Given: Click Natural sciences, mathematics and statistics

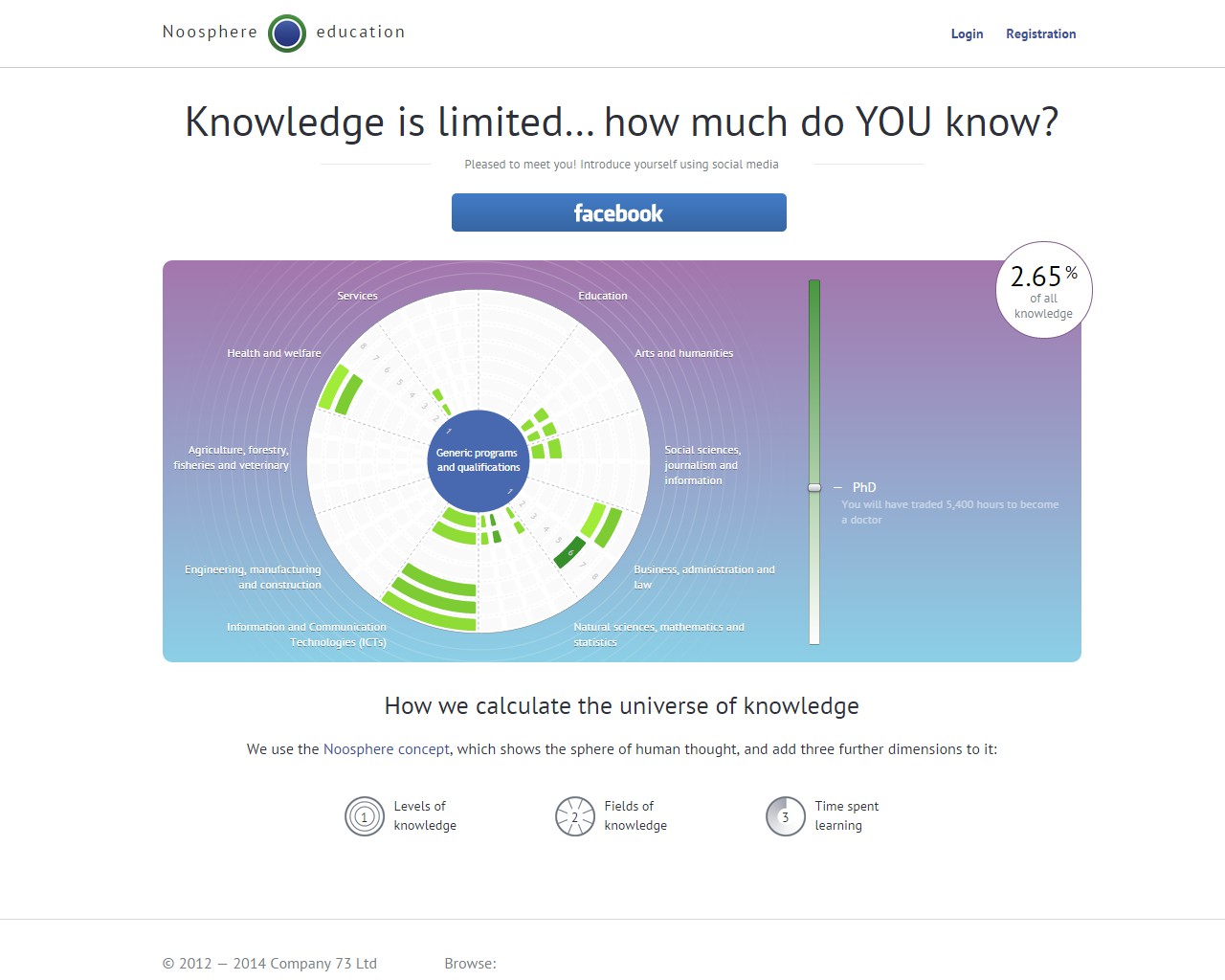Looking at the screenshot, I should 658,635.
